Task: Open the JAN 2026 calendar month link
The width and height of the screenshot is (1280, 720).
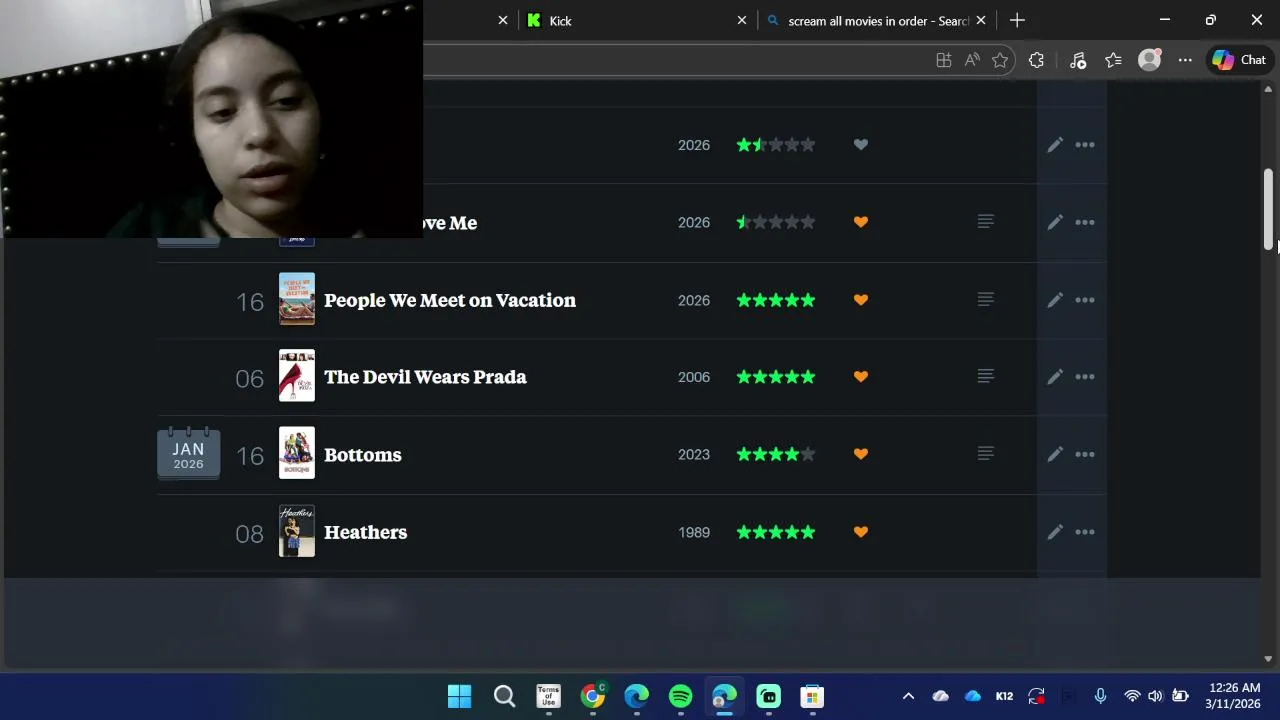Action: (188, 454)
